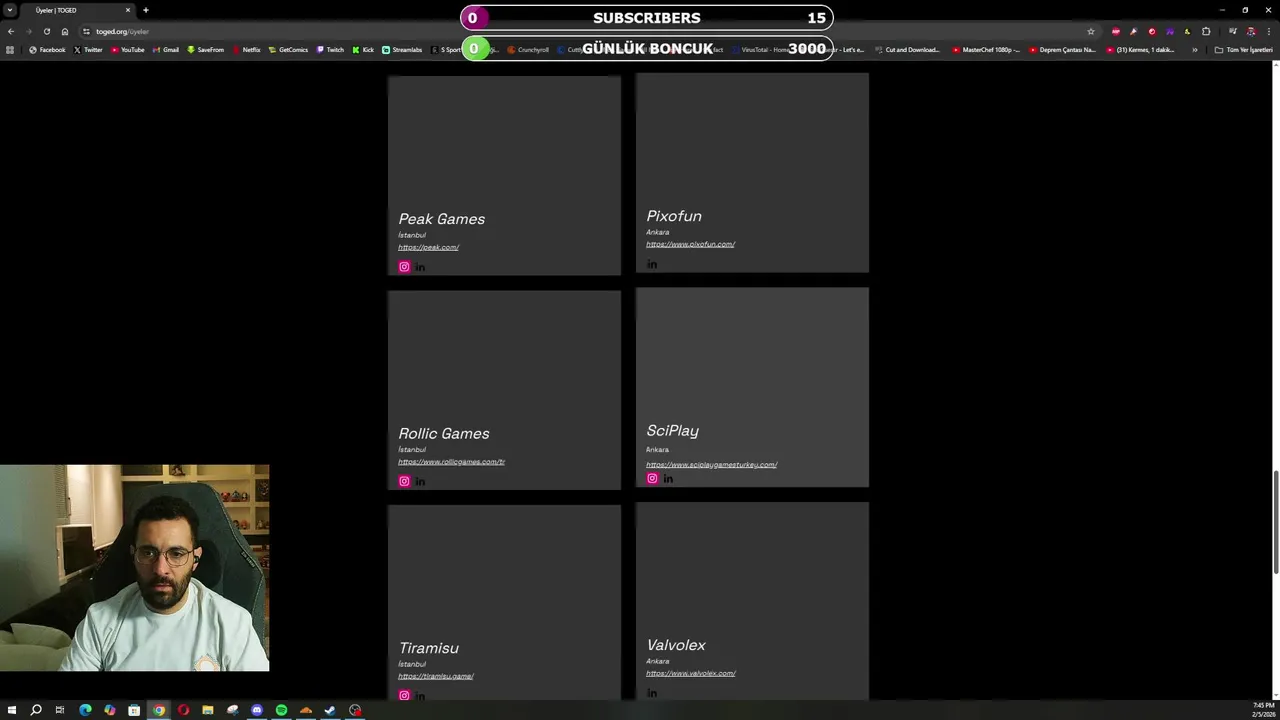The image size is (1280, 720).
Task: Open Twitter bookmark
Action: [x=88, y=50]
